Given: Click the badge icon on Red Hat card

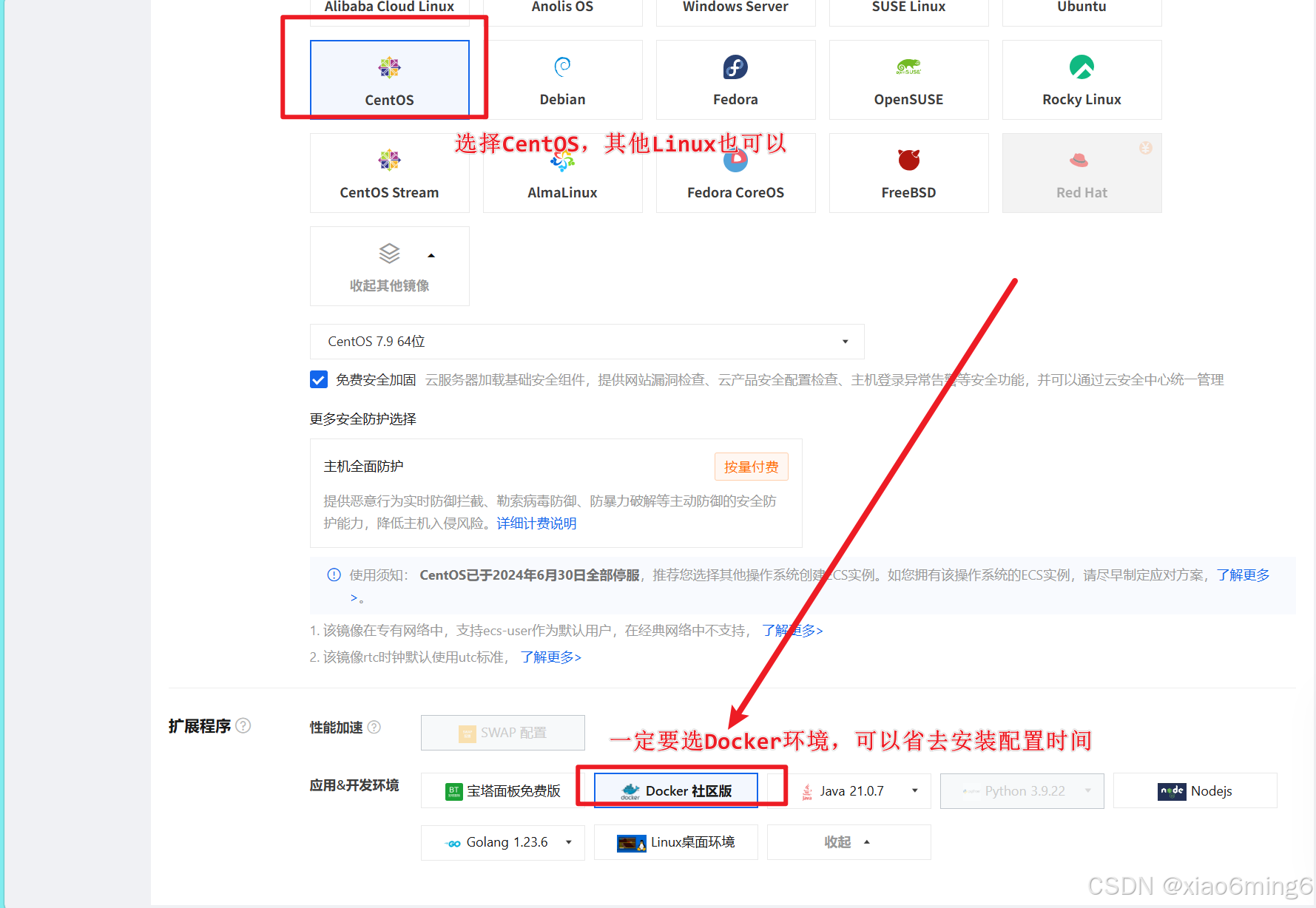Looking at the screenshot, I should click(x=1145, y=148).
